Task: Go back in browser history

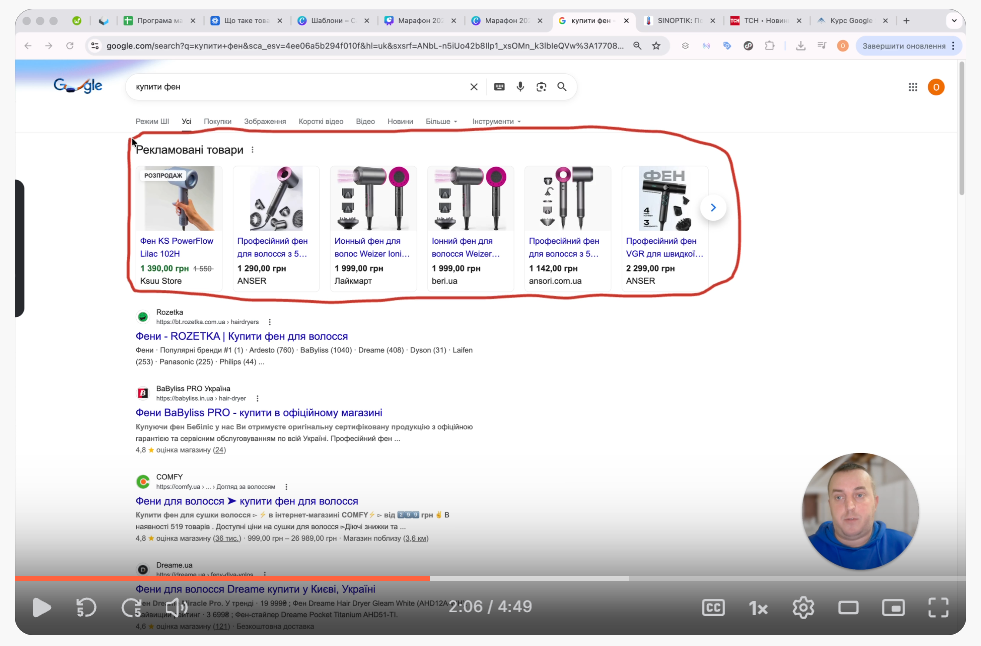Action: pos(28,46)
